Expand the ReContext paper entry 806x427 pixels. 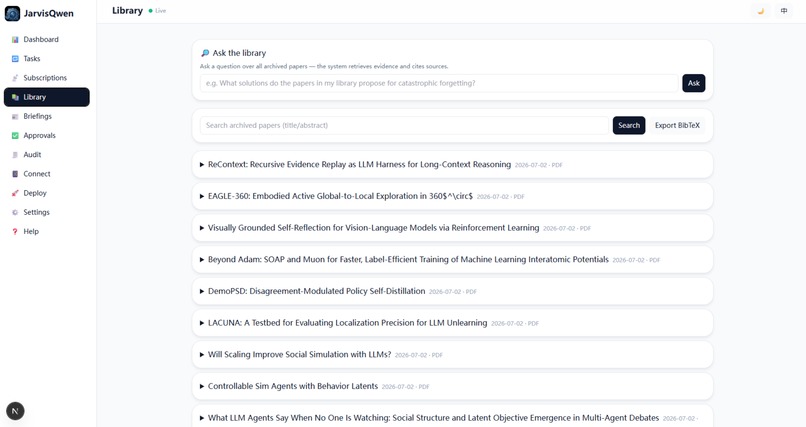pyautogui.click(x=452, y=164)
